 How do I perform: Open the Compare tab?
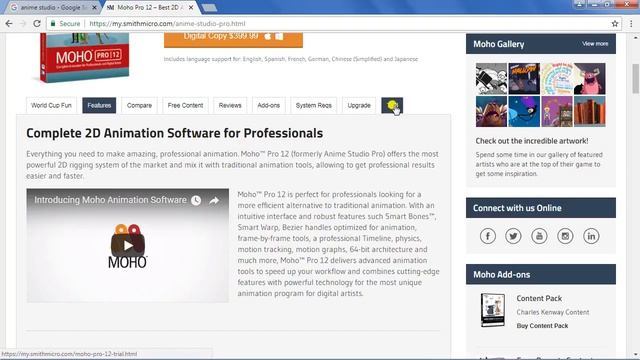pos(139,105)
